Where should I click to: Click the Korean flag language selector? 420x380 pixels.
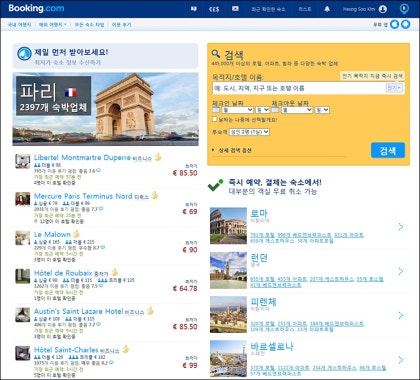pos(235,9)
